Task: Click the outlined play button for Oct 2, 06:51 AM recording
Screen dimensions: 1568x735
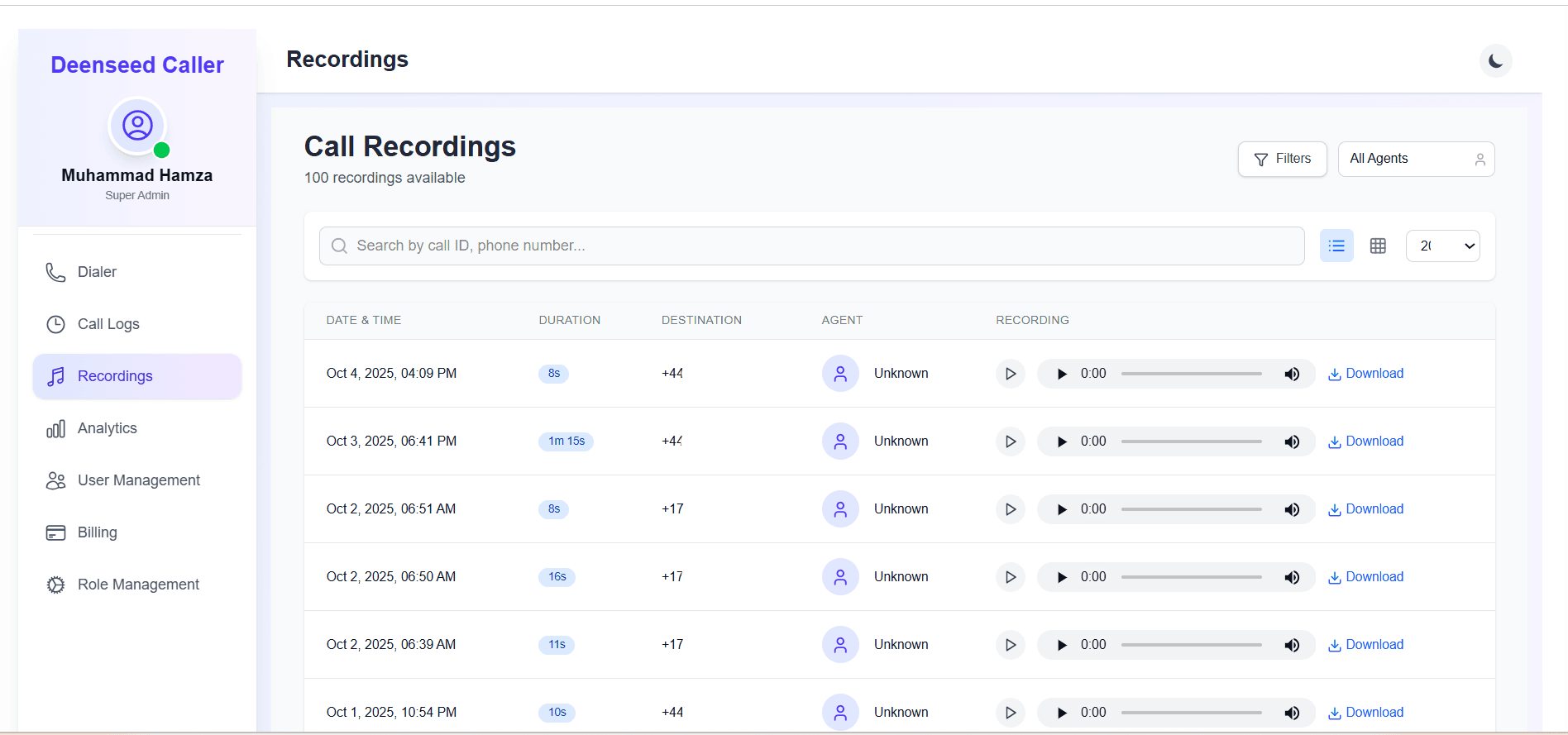Action: pos(1011,509)
